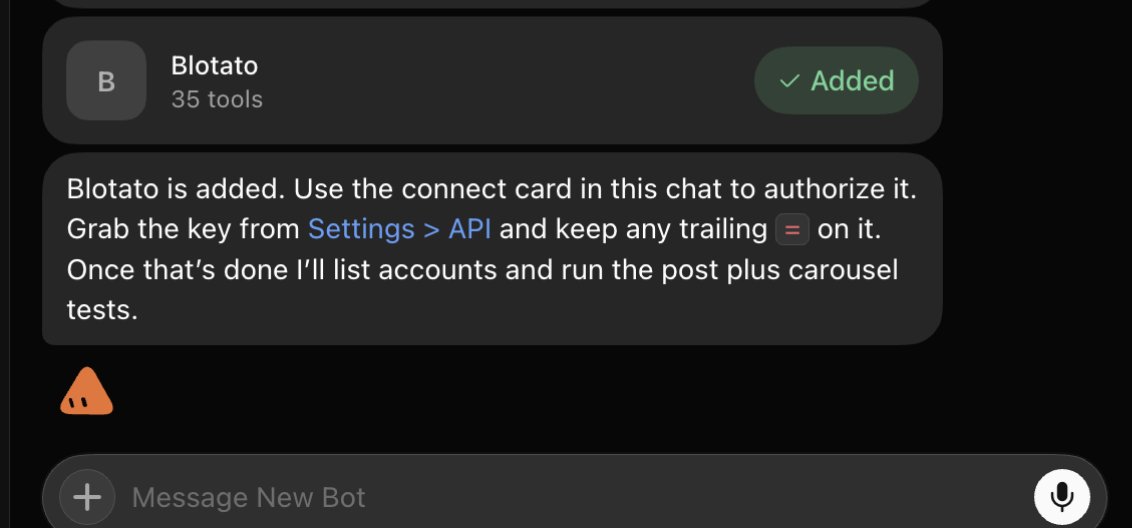Open the Settings > API link

click(x=399, y=229)
